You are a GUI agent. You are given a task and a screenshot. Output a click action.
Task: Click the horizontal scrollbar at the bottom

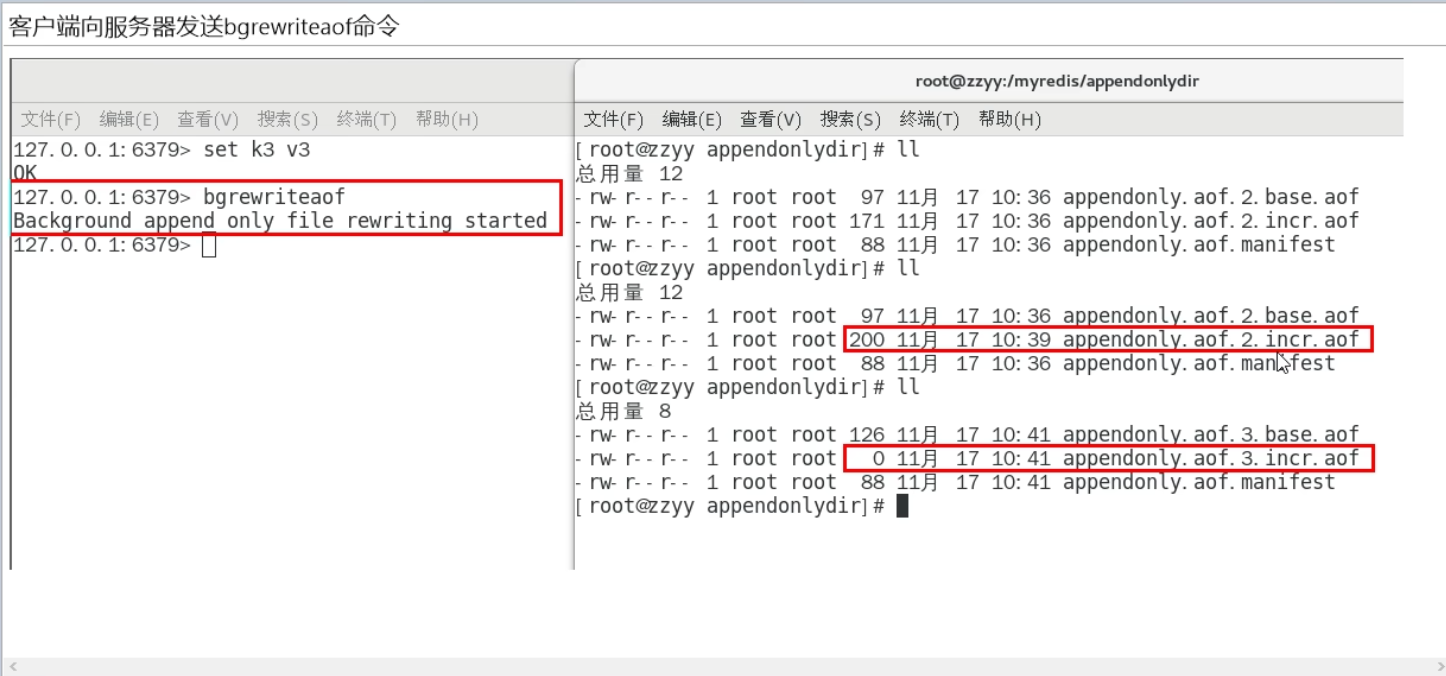(x=723, y=667)
